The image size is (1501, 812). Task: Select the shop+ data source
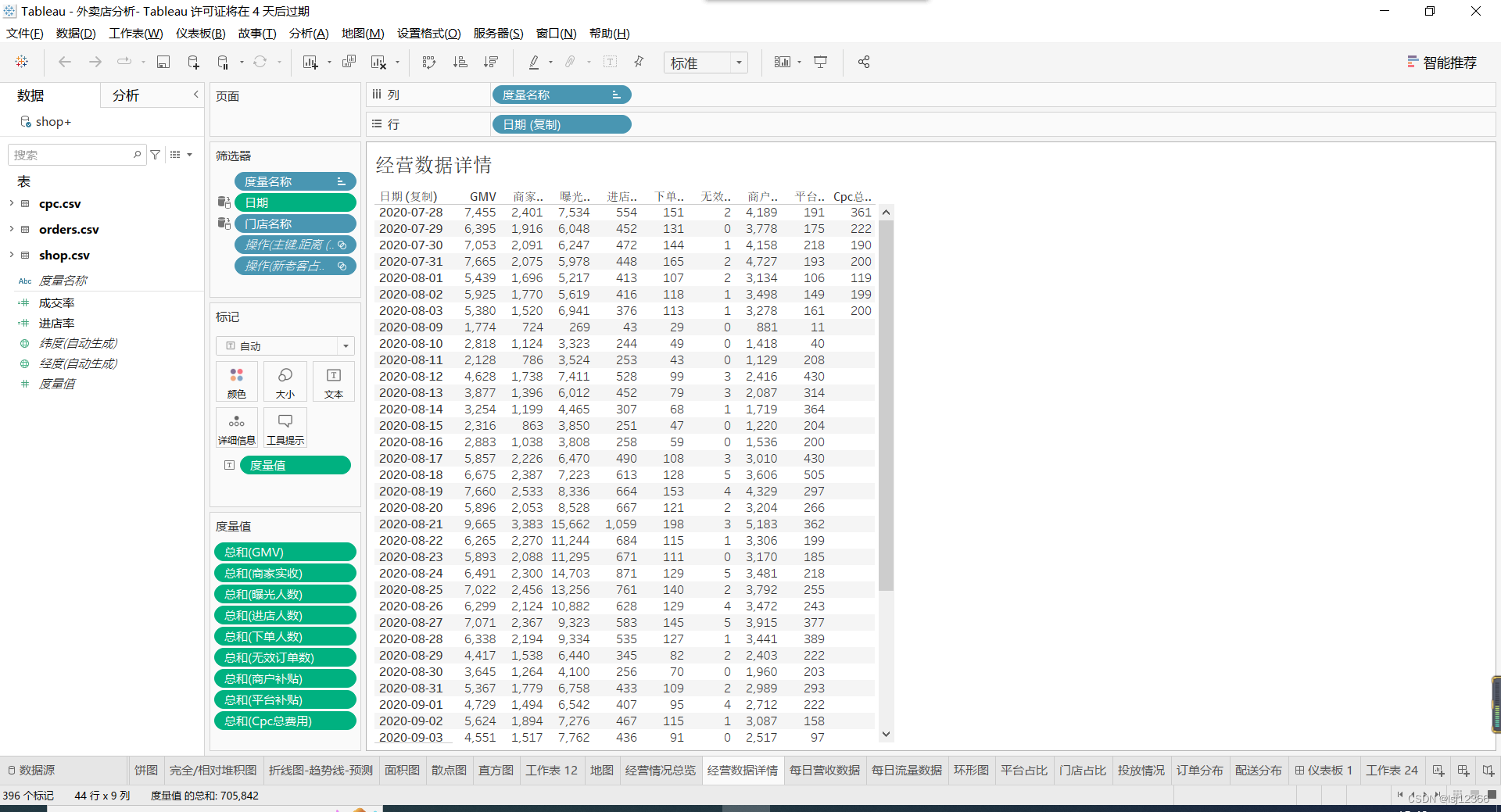pyautogui.click(x=45, y=121)
